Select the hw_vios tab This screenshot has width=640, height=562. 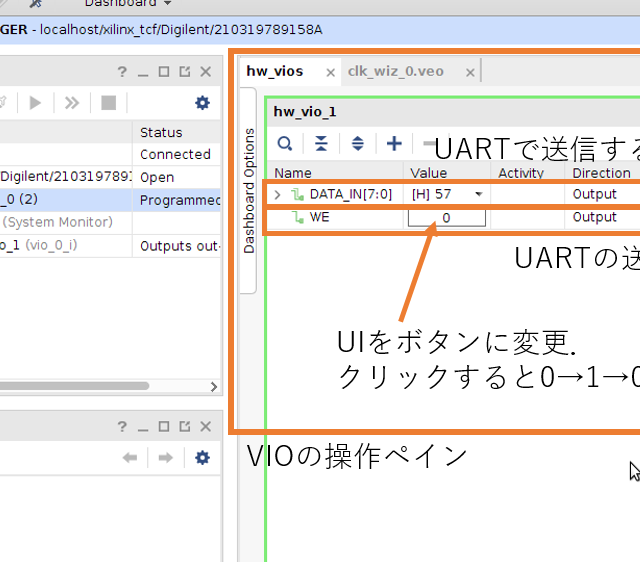(x=275, y=71)
